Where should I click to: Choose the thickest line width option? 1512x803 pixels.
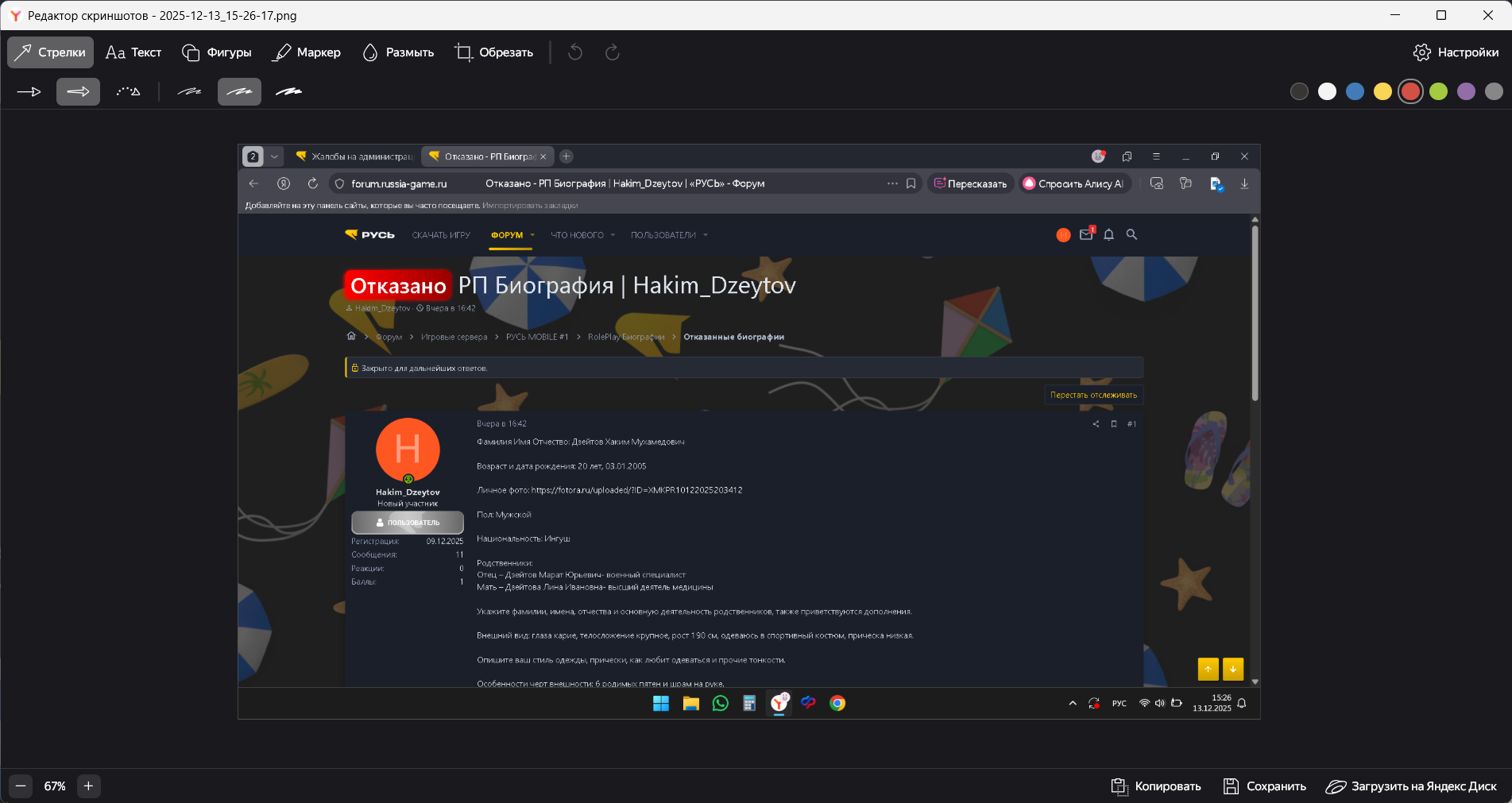(288, 92)
